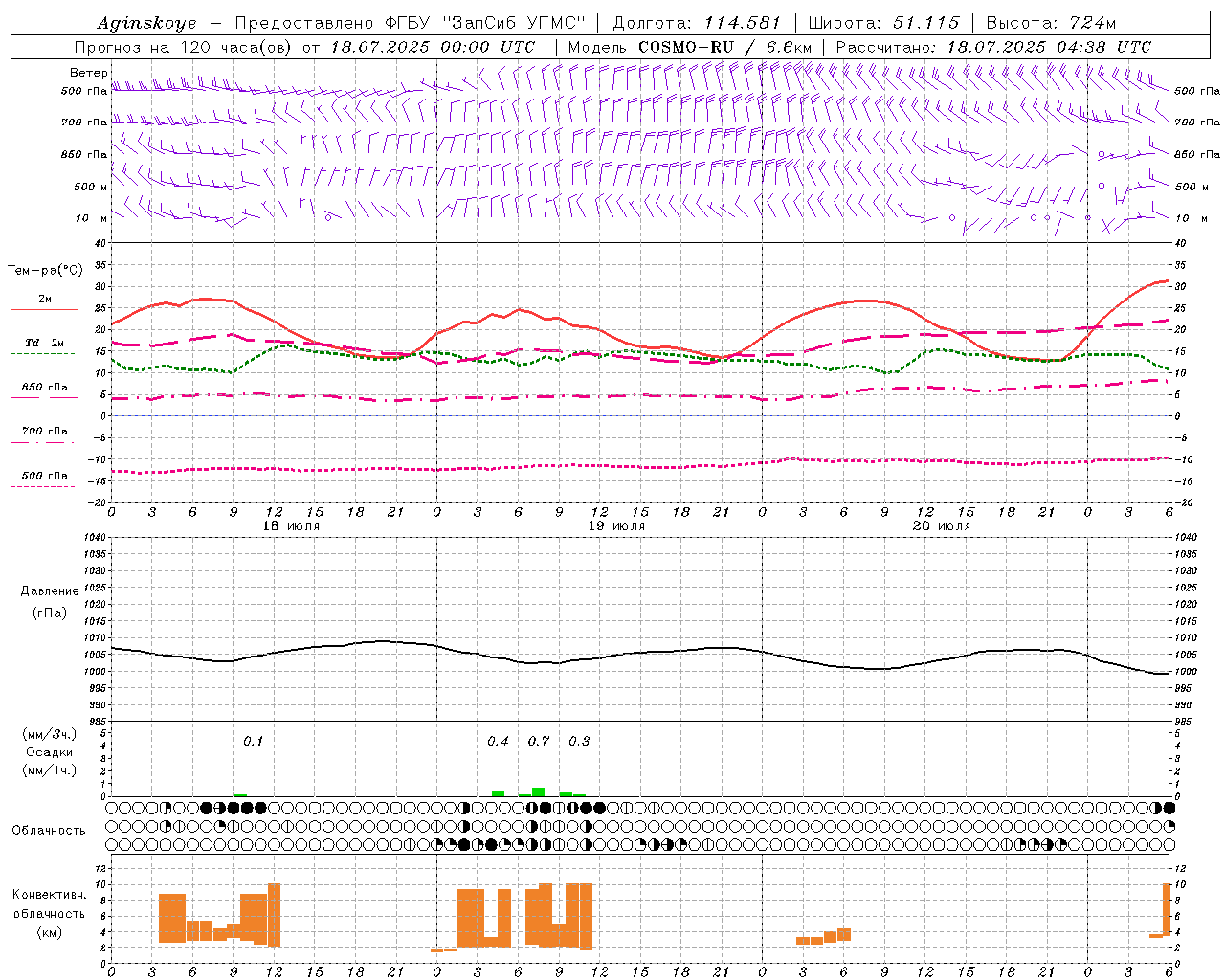This screenshot has height=980, width=1225.
Task: Click the 2м temperature legend label
Action: coord(45,299)
